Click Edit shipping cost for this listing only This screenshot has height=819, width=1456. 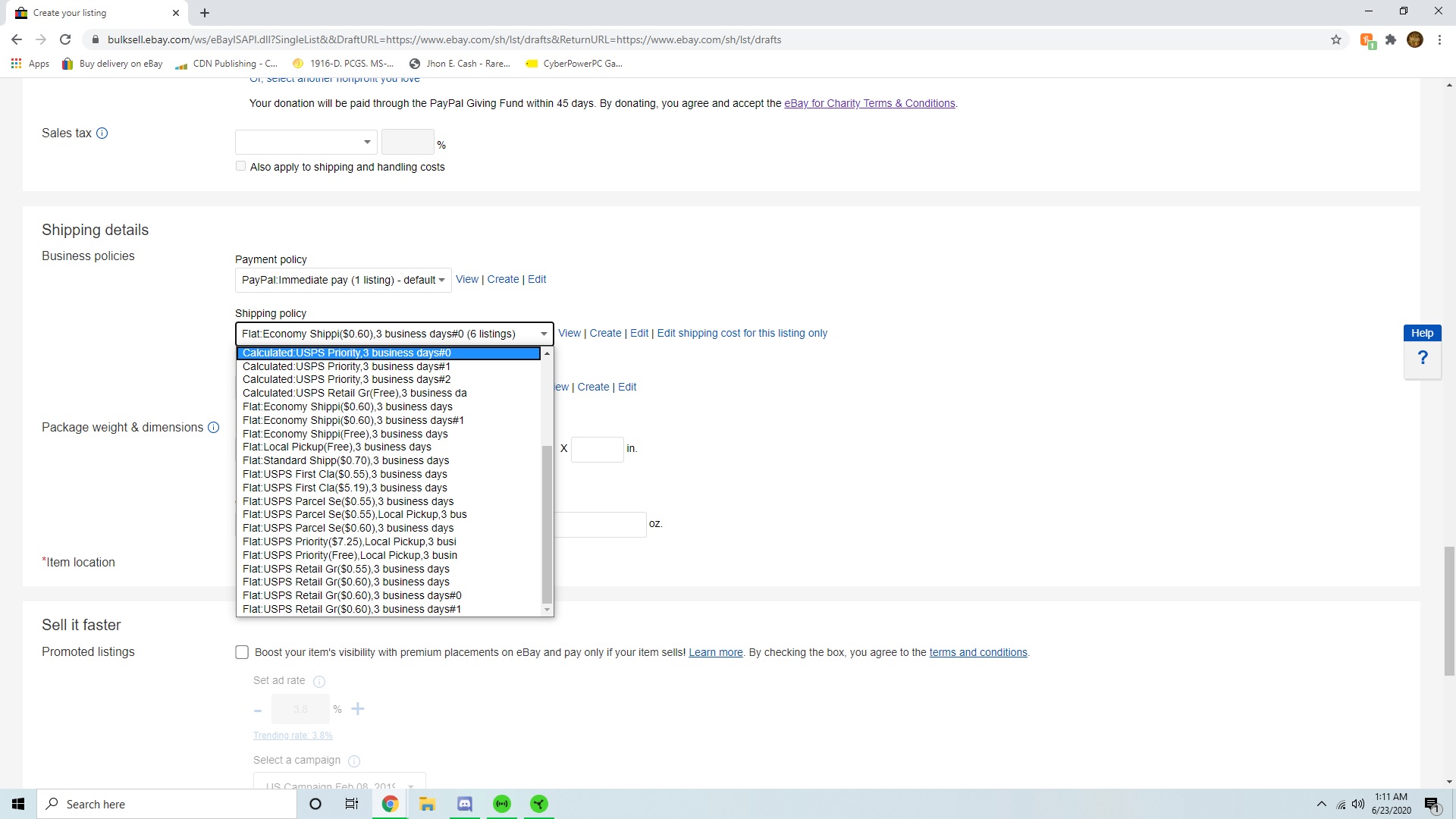pos(742,334)
